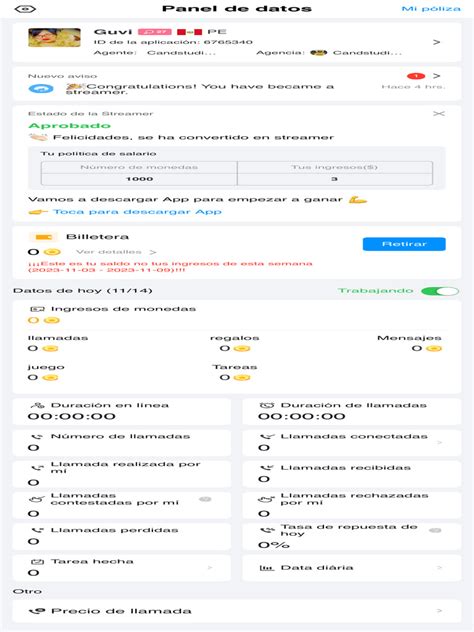Tap info icon beside Tasa de repuesta
Viewport: 474px width, 632px height.
(x=435, y=530)
